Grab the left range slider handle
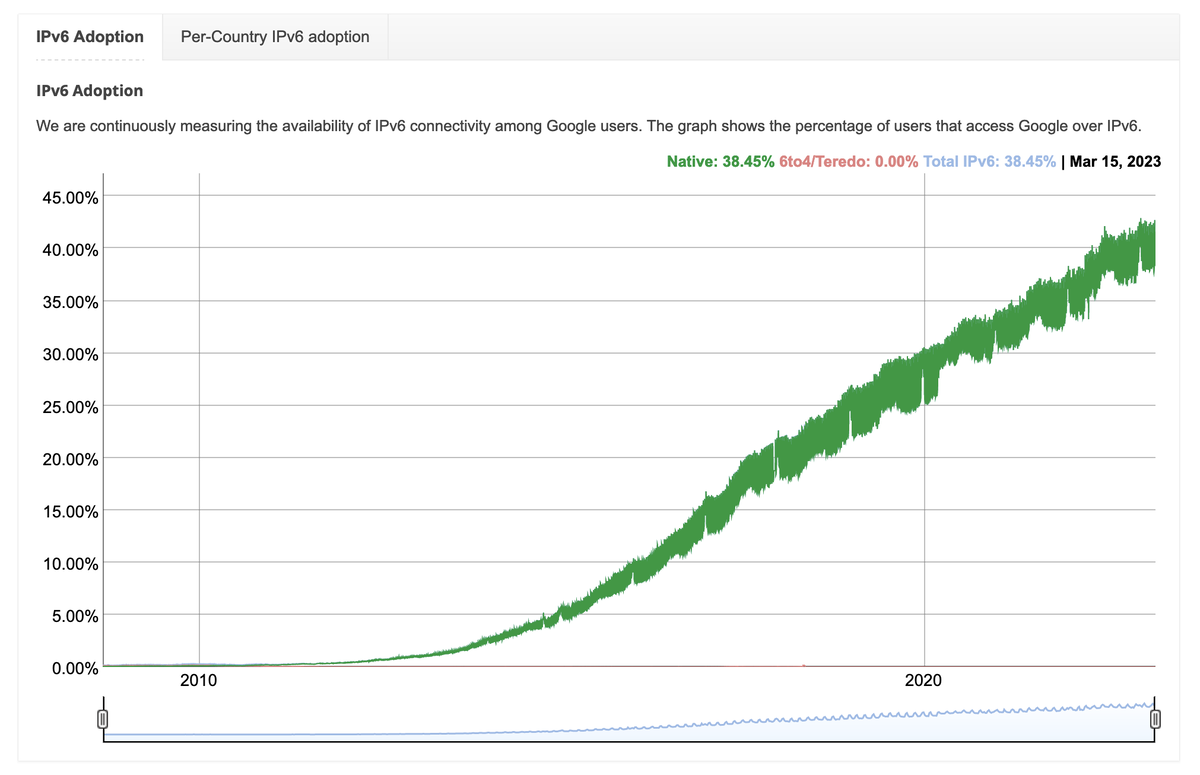This screenshot has width=1200, height=775. point(103,717)
